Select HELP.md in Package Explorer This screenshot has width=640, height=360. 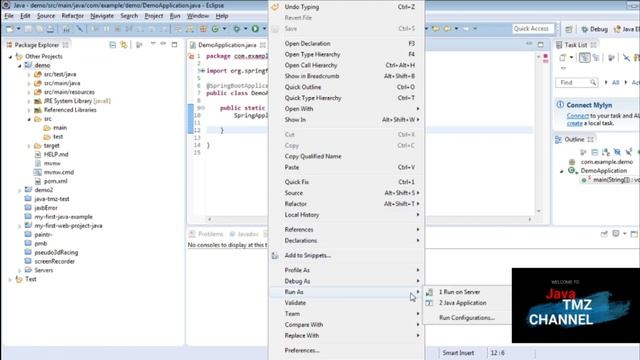[56, 154]
